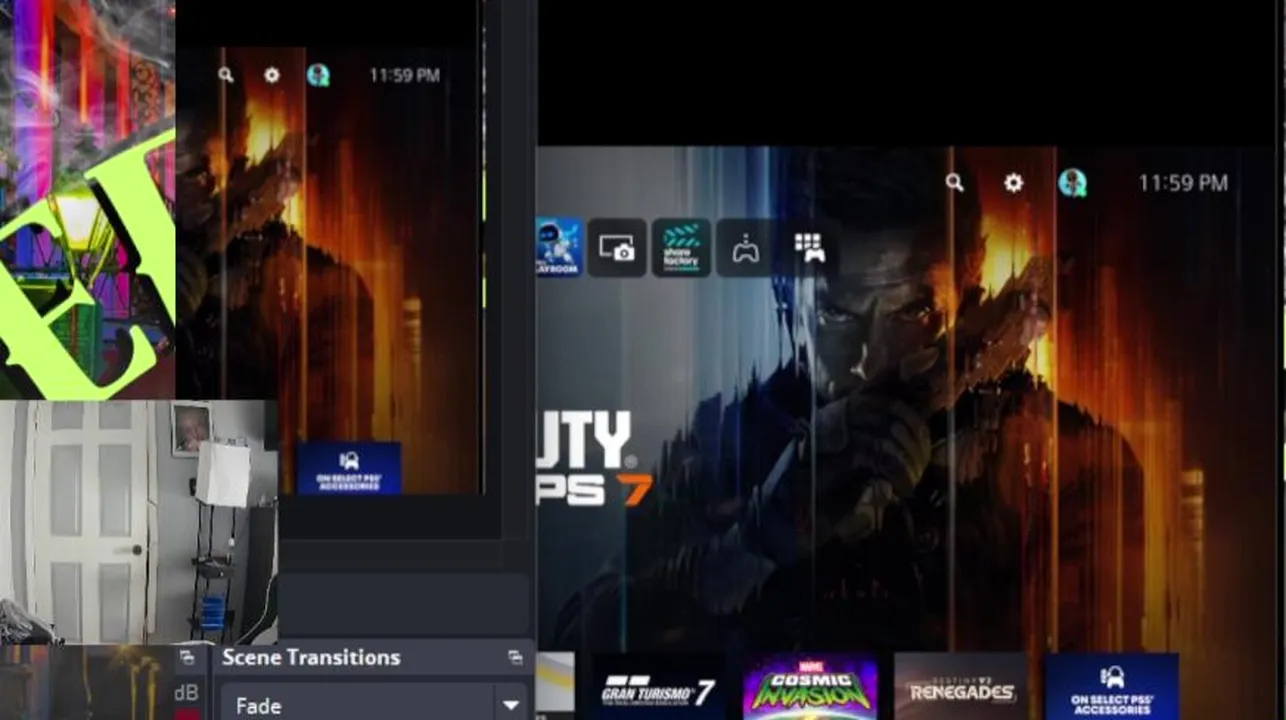Image resolution: width=1286 pixels, height=720 pixels.
Task: Click search icon in small left preview
Action: pos(226,75)
